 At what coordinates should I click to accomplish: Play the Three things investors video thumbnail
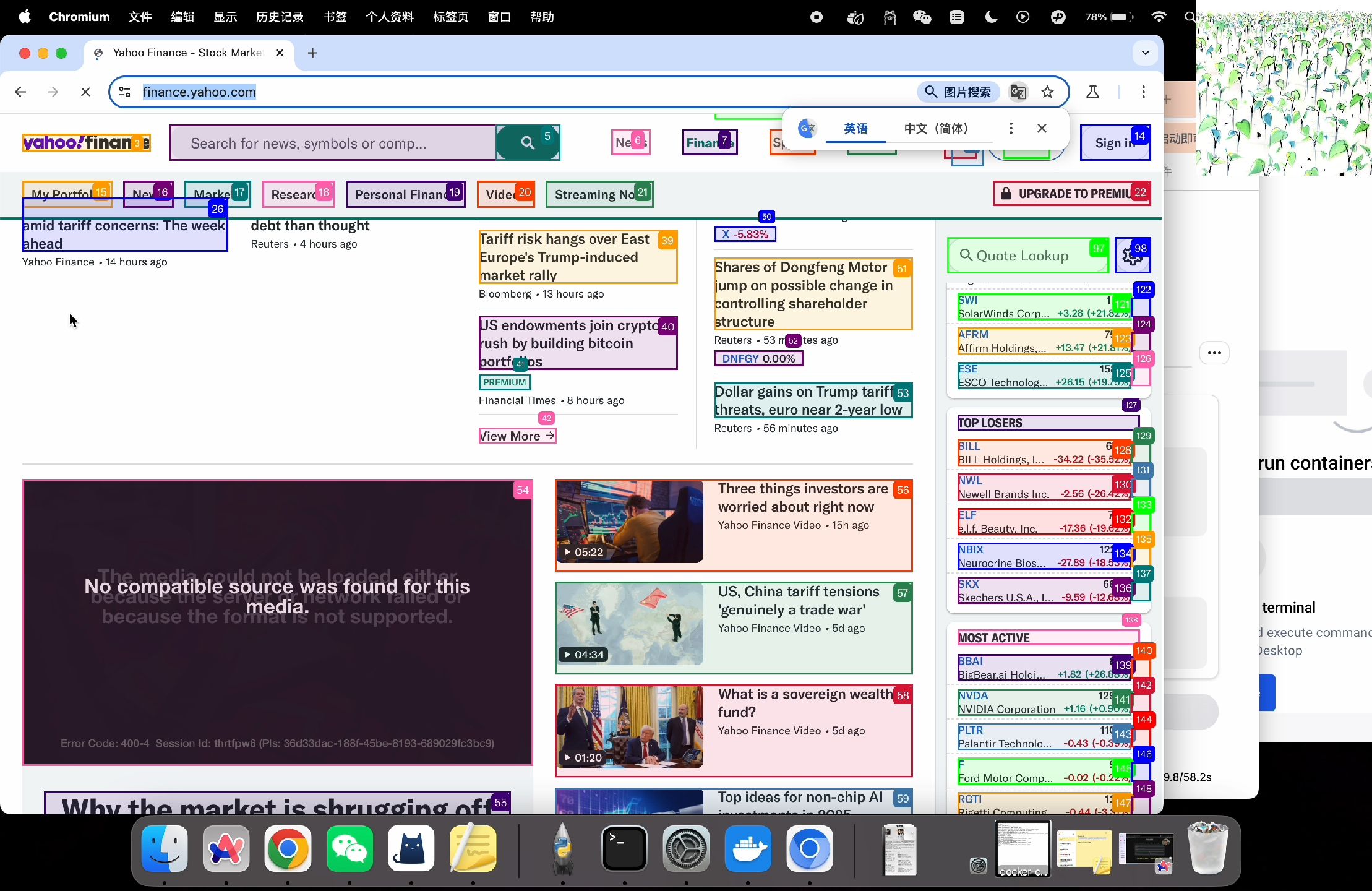(630, 521)
